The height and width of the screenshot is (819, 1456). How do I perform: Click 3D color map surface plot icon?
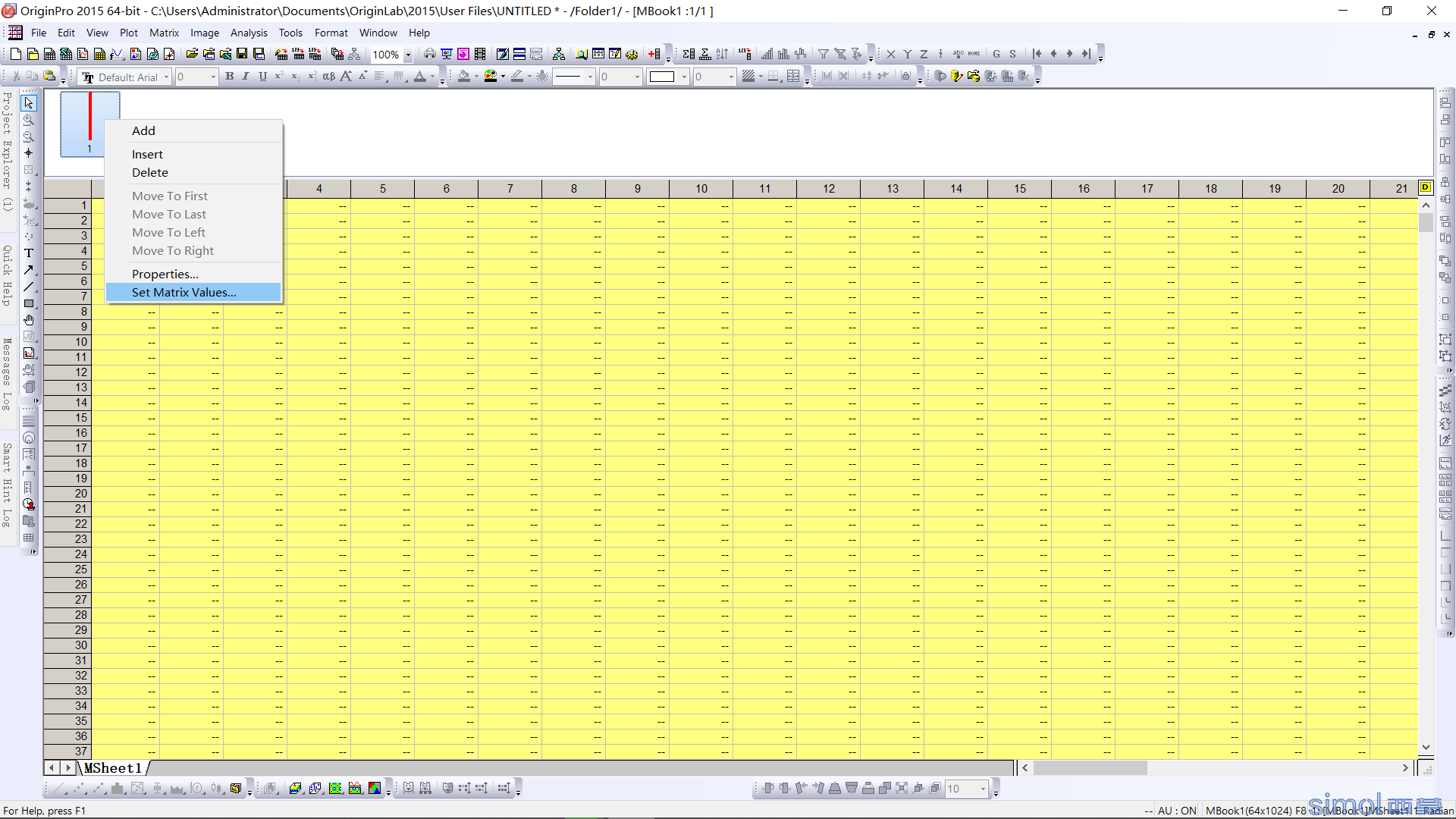(296, 789)
